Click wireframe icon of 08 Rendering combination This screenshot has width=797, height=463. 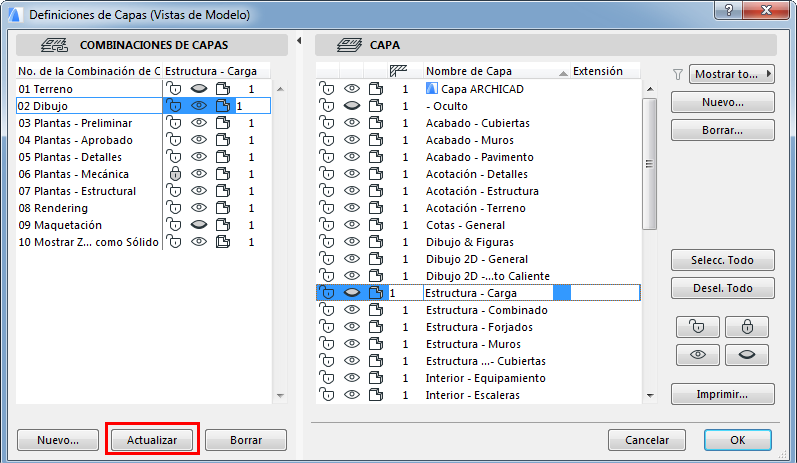click(223, 208)
